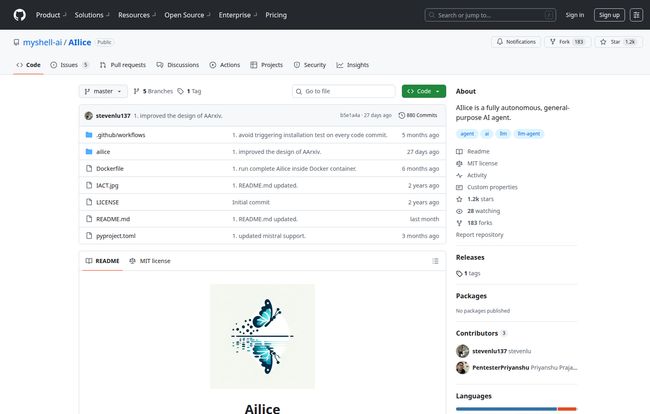Click commit hash b5e1a4a

point(349,115)
